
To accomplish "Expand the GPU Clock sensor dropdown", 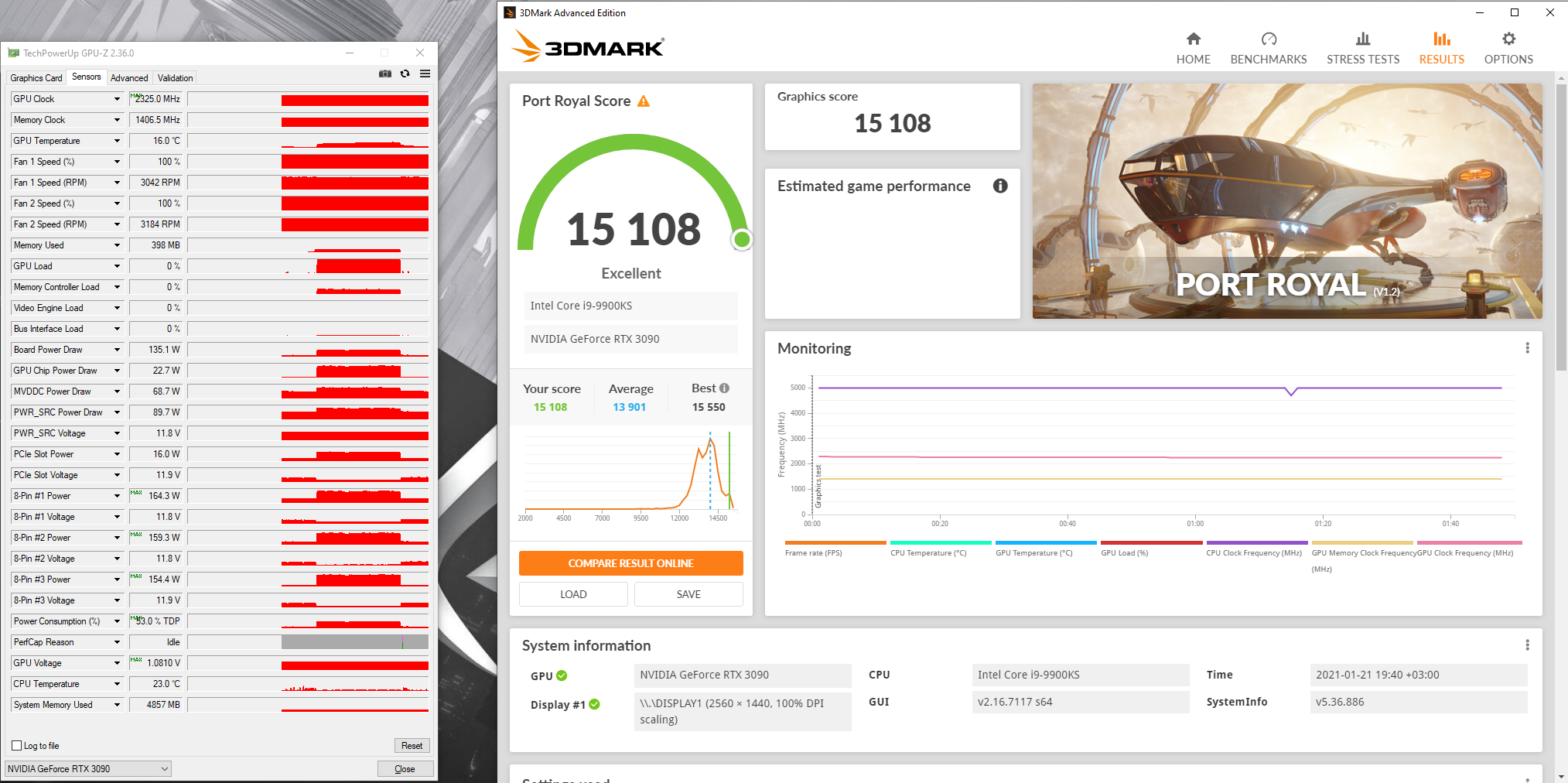I will (117, 99).
